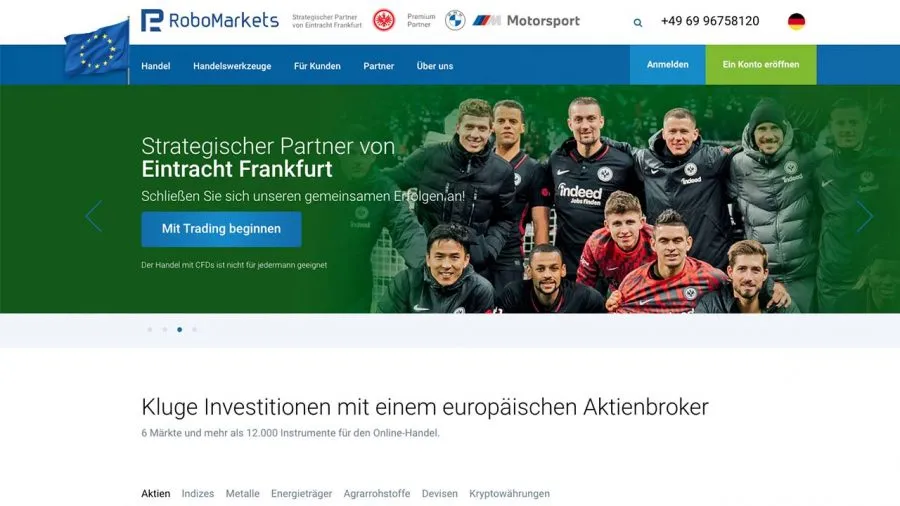900x506 pixels.
Task: Switch to the Kryptowährungen tab
Action: tap(509, 493)
